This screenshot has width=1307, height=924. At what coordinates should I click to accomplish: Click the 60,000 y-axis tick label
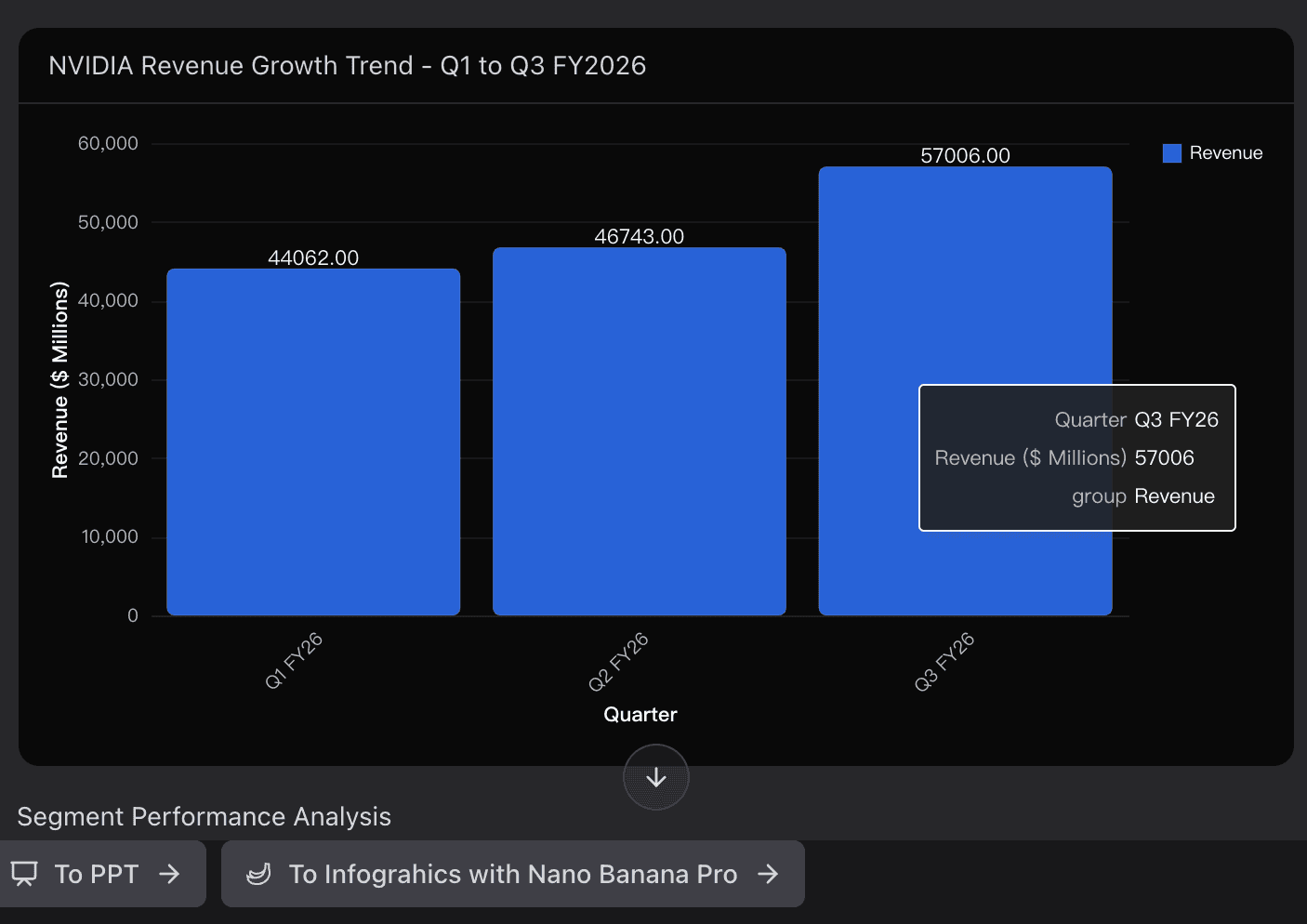pyautogui.click(x=108, y=143)
